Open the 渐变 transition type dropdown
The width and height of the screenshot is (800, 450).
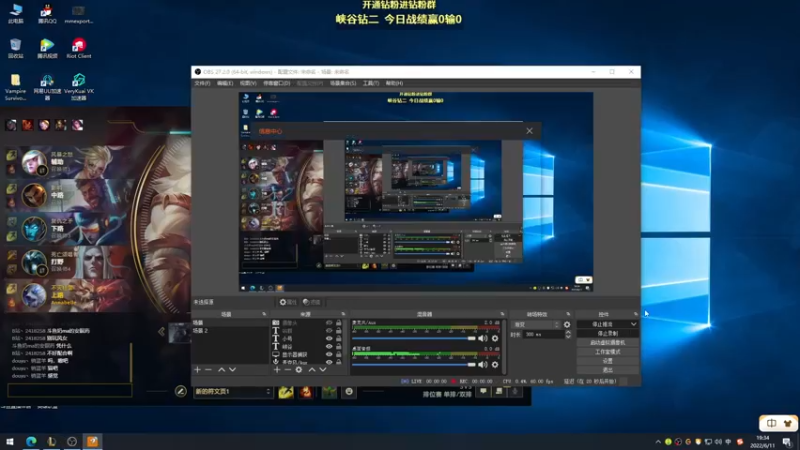536,324
